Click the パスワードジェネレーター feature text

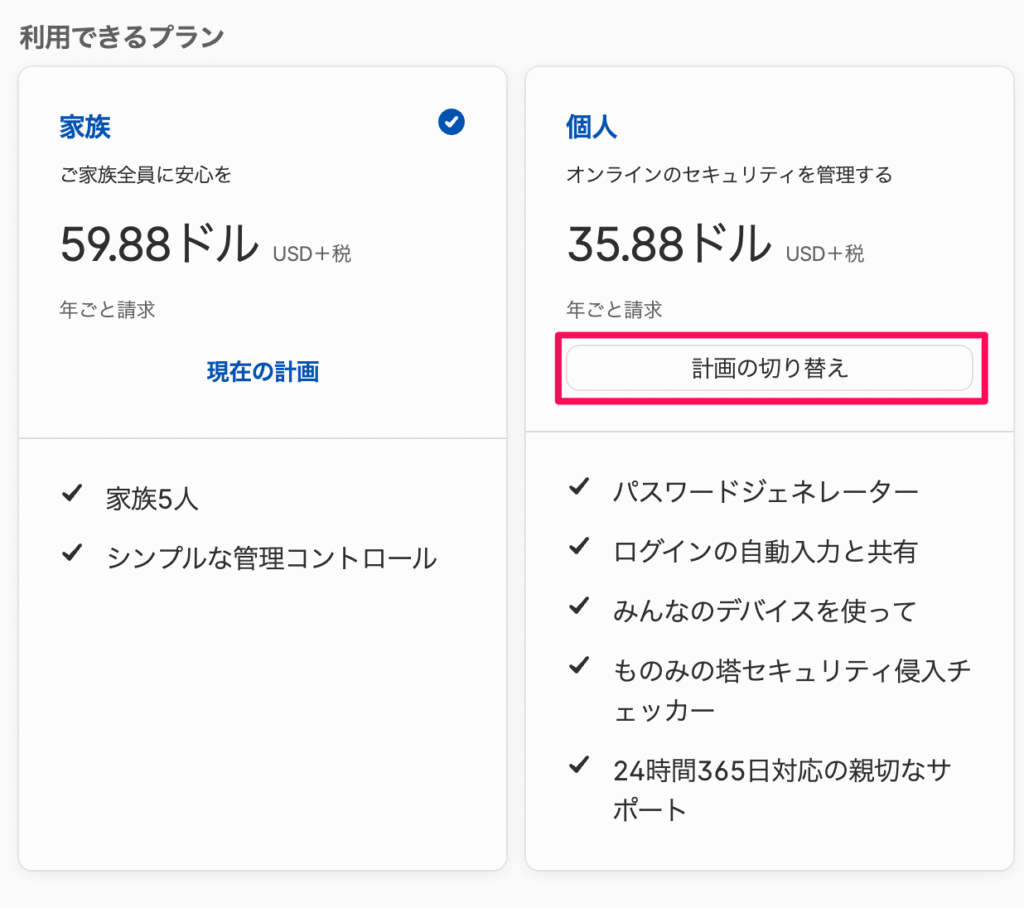click(x=765, y=492)
